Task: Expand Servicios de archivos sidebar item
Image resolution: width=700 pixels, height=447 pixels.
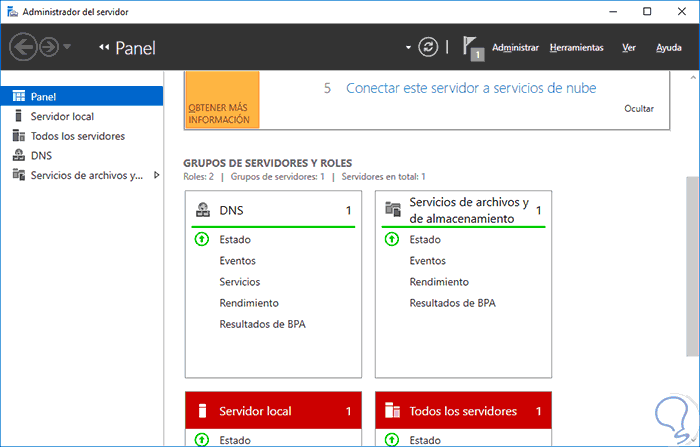Action: (x=156, y=175)
